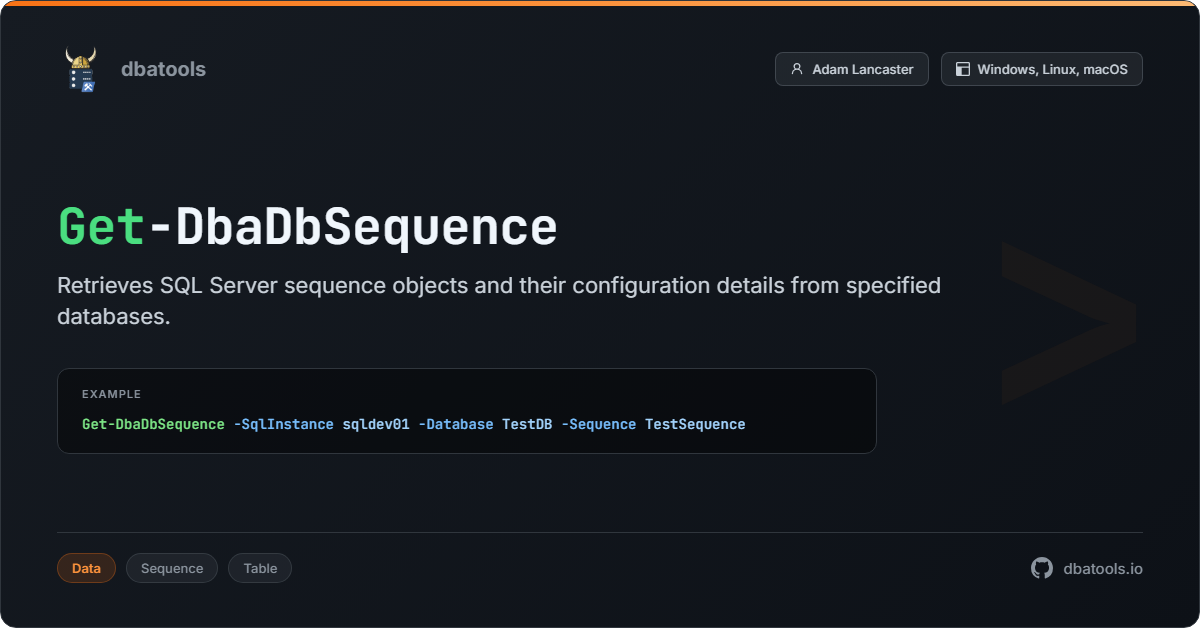Image resolution: width=1200 pixels, height=628 pixels.
Task: Click the Get-DbaDbSequence heading
Action: click(x=307, y=227)
